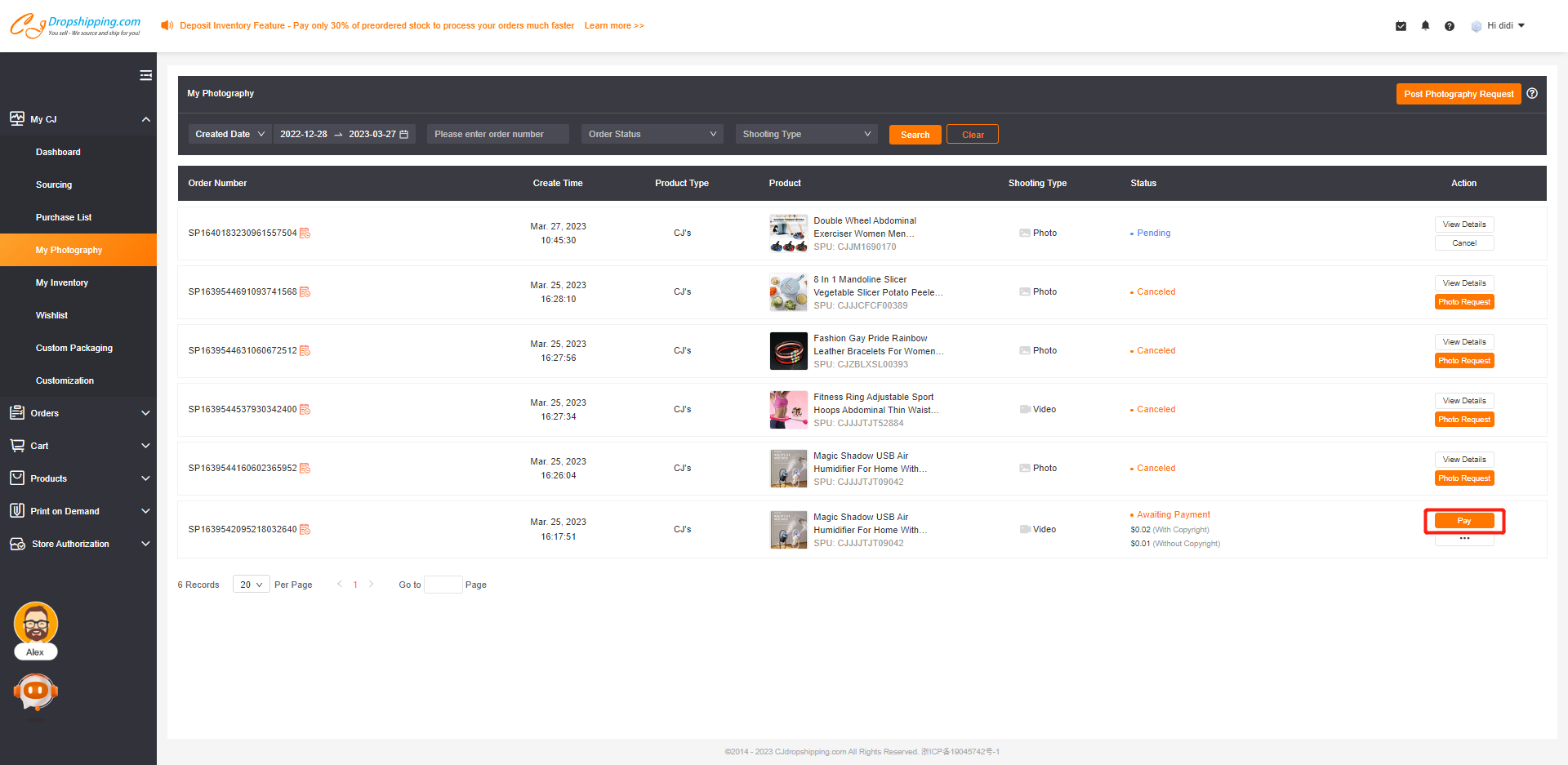Expand the Order Status dropdown
The height and width of the screenshot is (765, 1568).
pos(652,135)
